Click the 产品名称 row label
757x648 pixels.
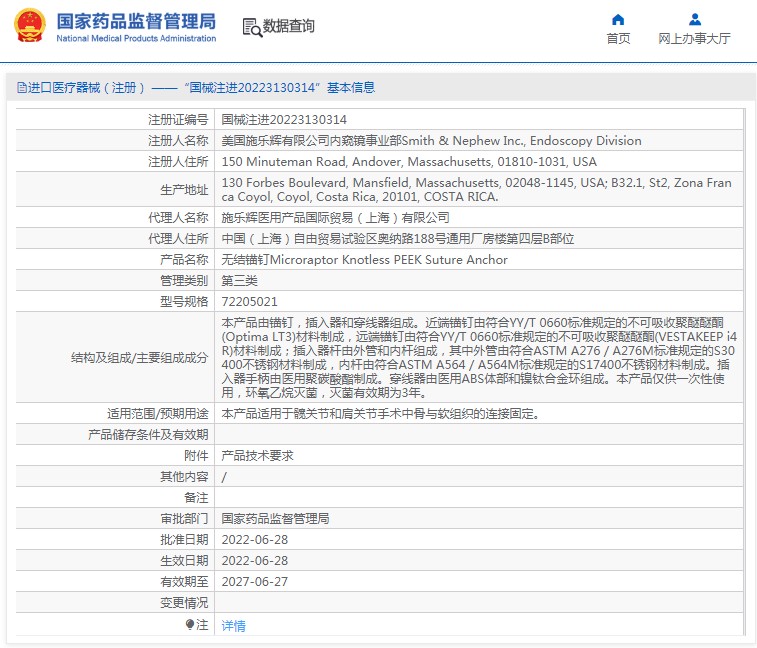(x=184, y=259)
